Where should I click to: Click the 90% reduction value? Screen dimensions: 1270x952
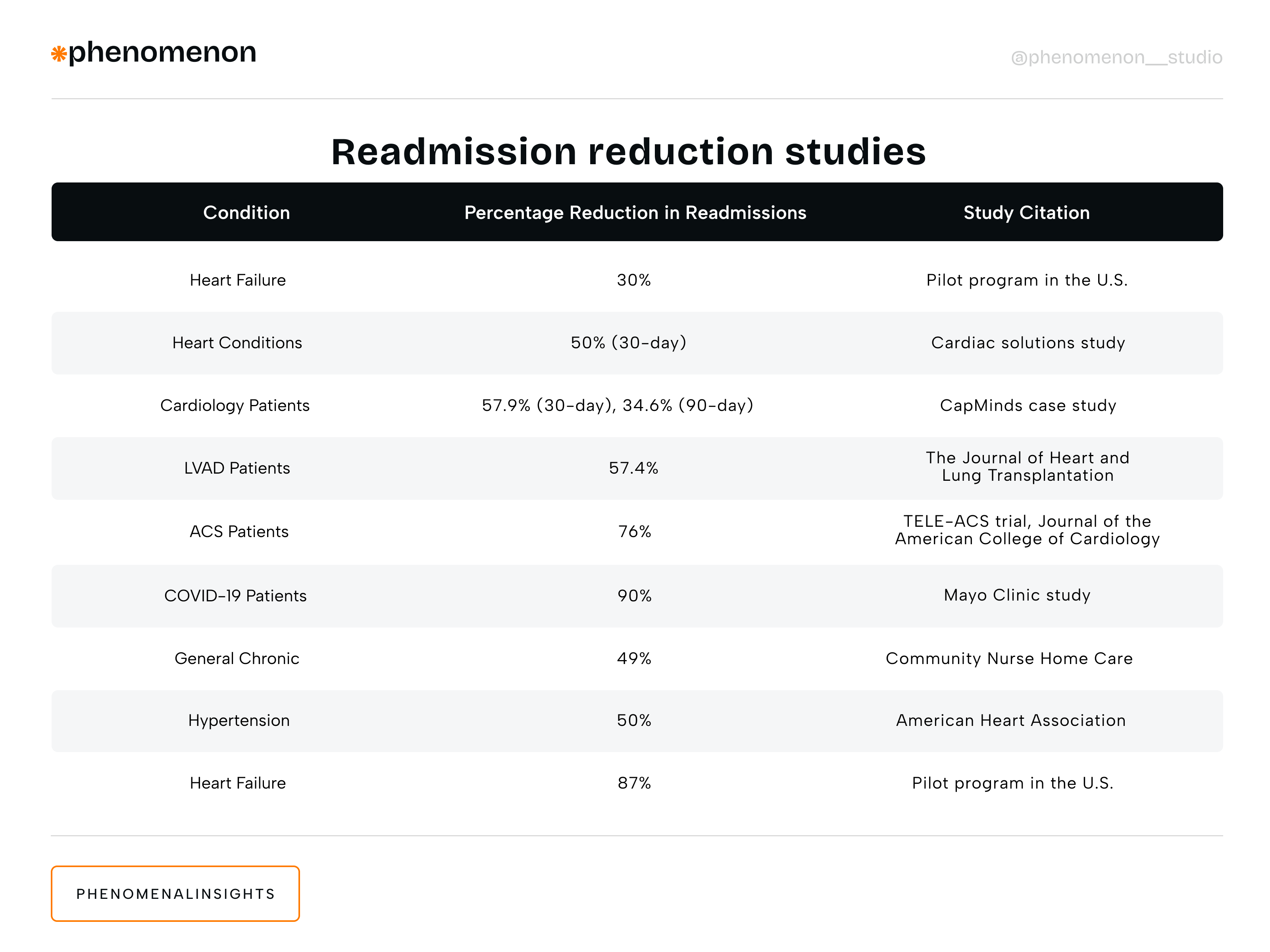point(635,596)
